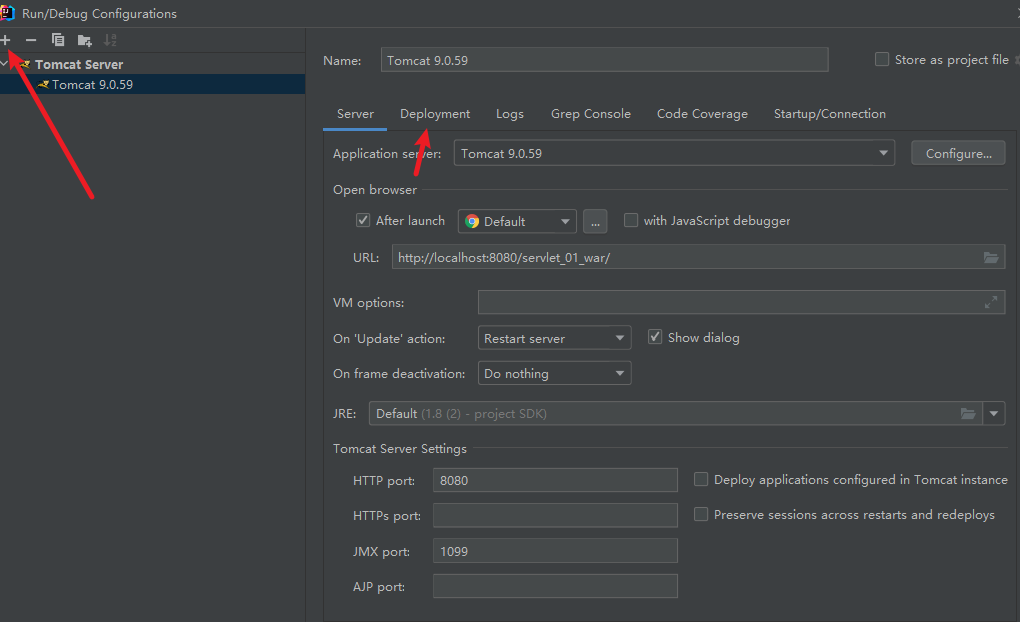Open the On frame deactivation dropdown
Image resolution: width=1020 pixels, height=622 pixels.
click(554, 373)
